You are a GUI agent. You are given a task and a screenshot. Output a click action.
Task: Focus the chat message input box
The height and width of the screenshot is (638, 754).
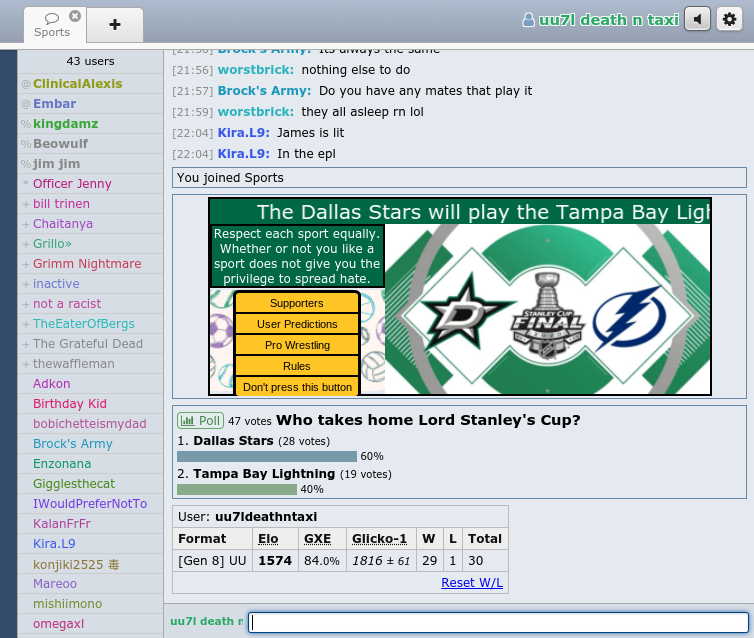coord(498,622)
